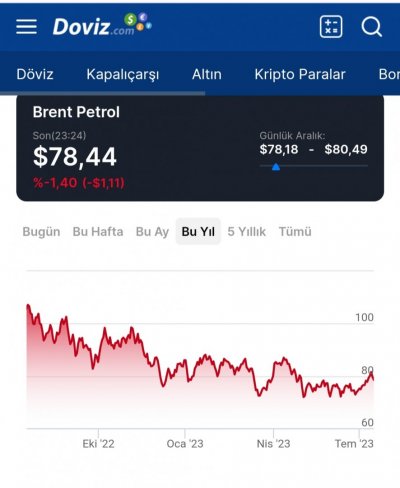Go to the Altın section
The image size is (400, 488).
tap(207, 74)
